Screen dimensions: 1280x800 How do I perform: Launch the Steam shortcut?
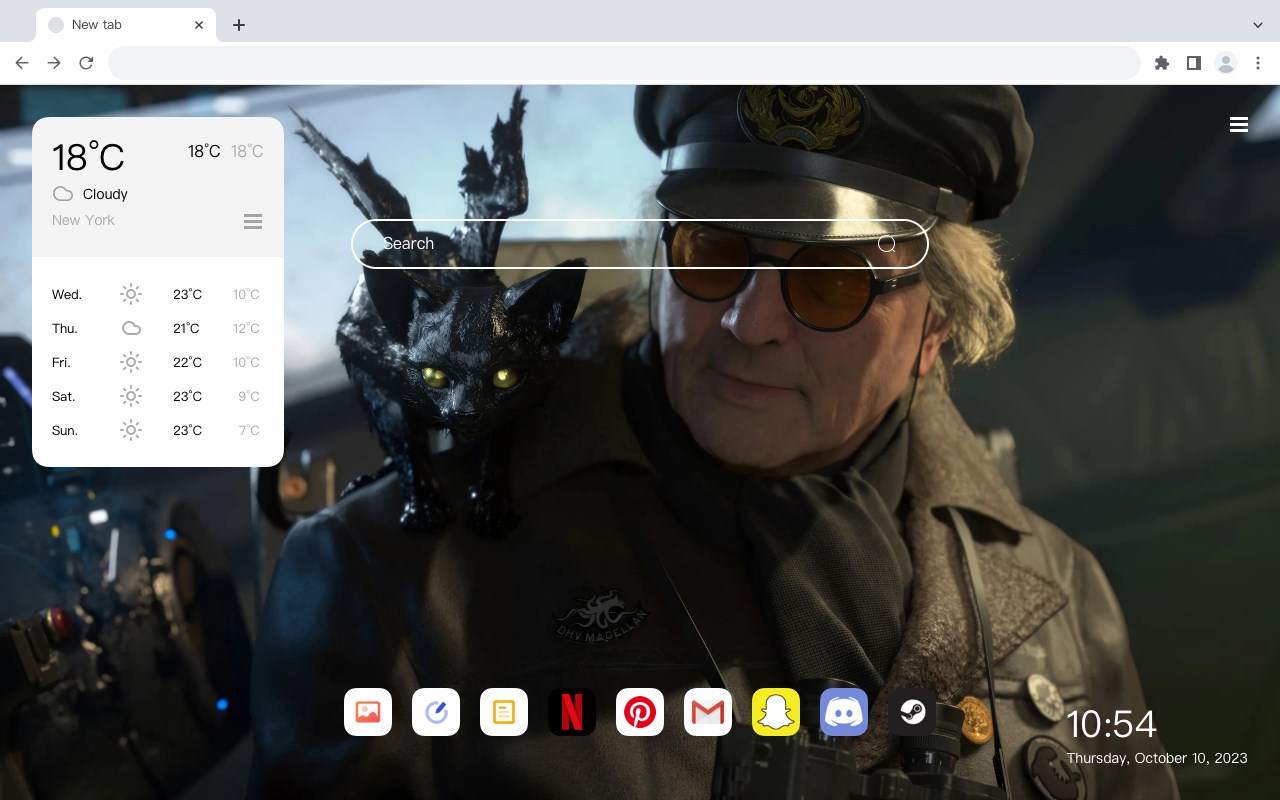(x=912, y=712)
